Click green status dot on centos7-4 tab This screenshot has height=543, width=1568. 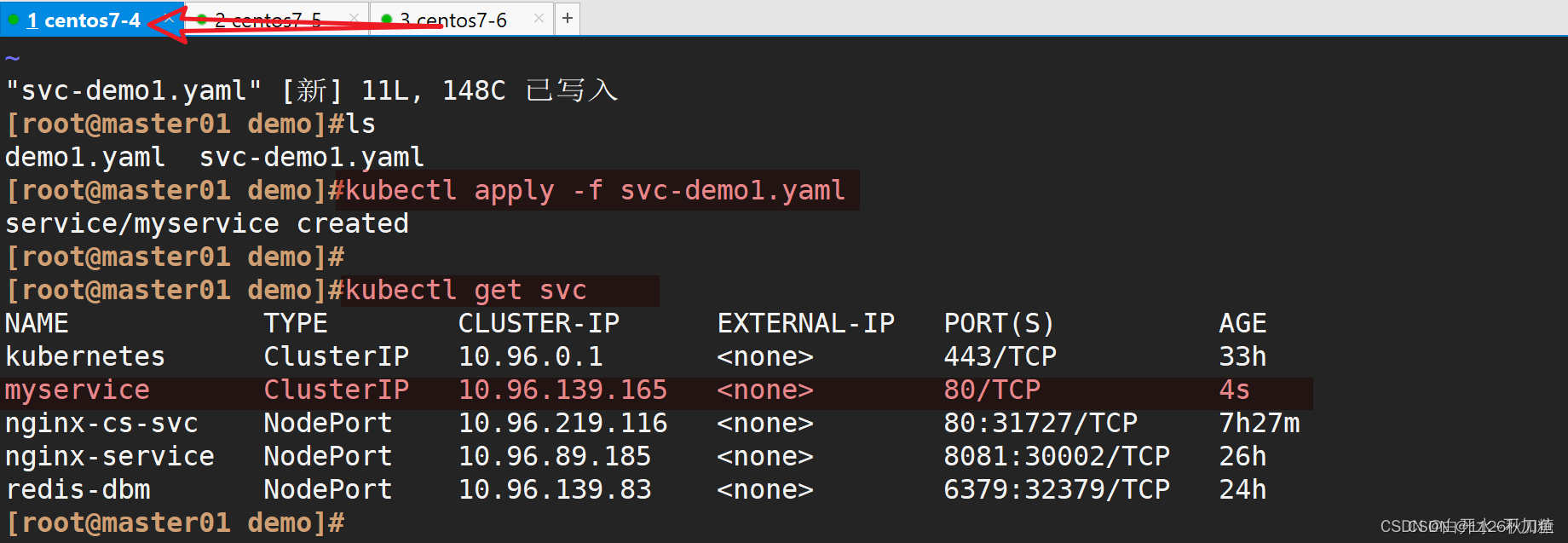(14, 20)
